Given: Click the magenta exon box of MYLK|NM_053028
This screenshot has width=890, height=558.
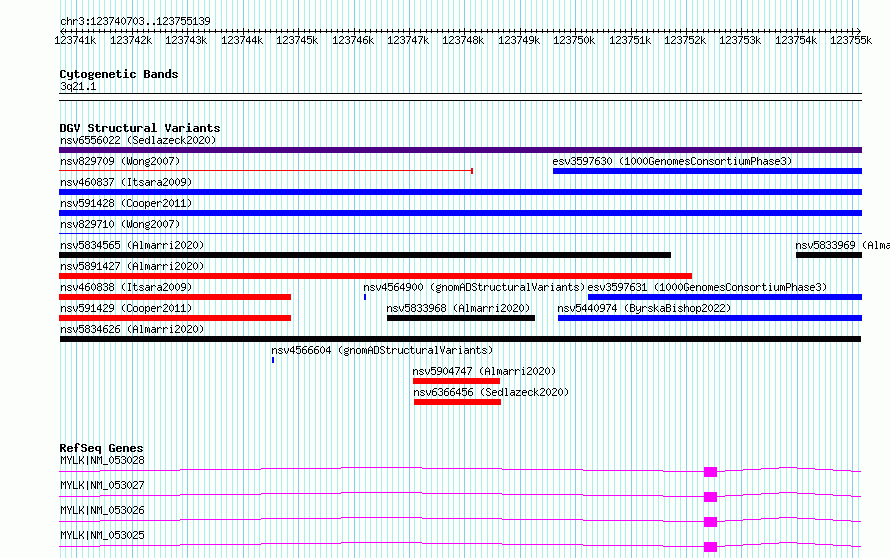Looking at the screenshot, I should click(710, 472).
